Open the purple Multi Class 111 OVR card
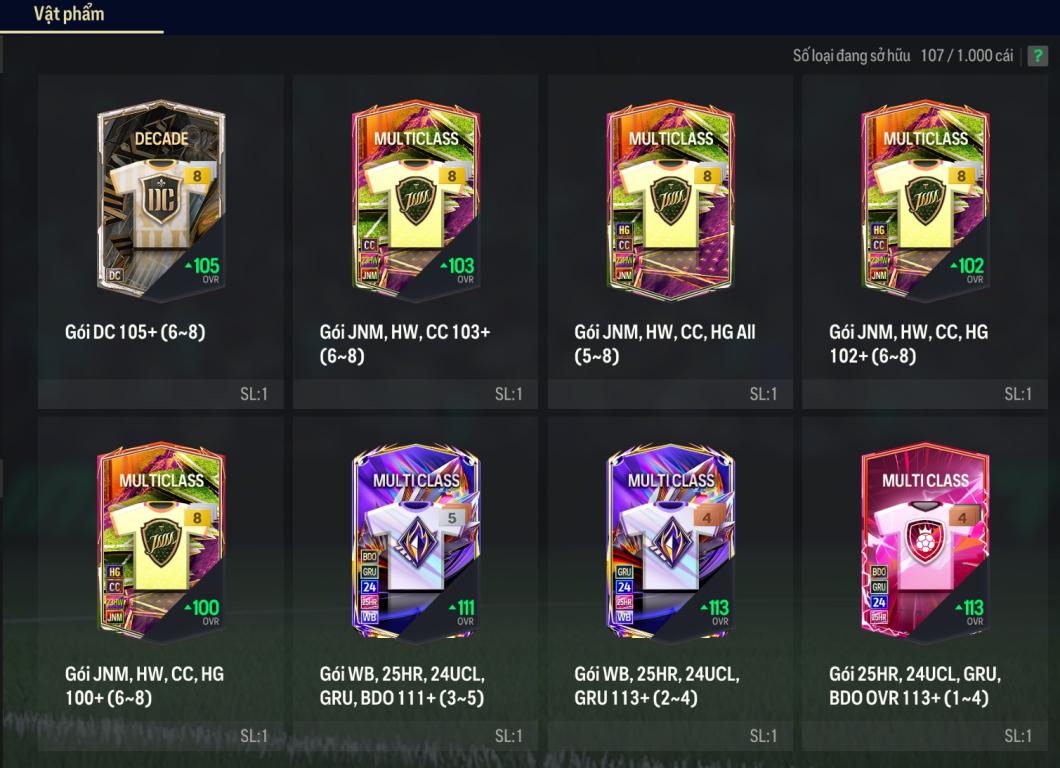 [416, 542]
